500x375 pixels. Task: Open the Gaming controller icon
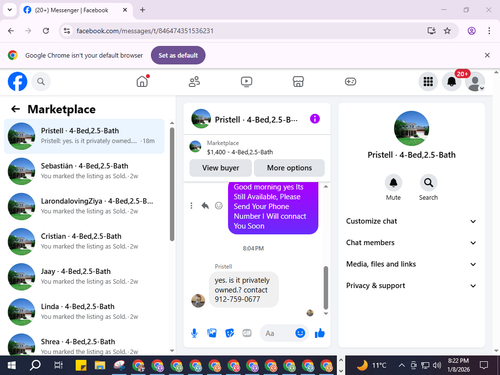click(x=350, y=81)
